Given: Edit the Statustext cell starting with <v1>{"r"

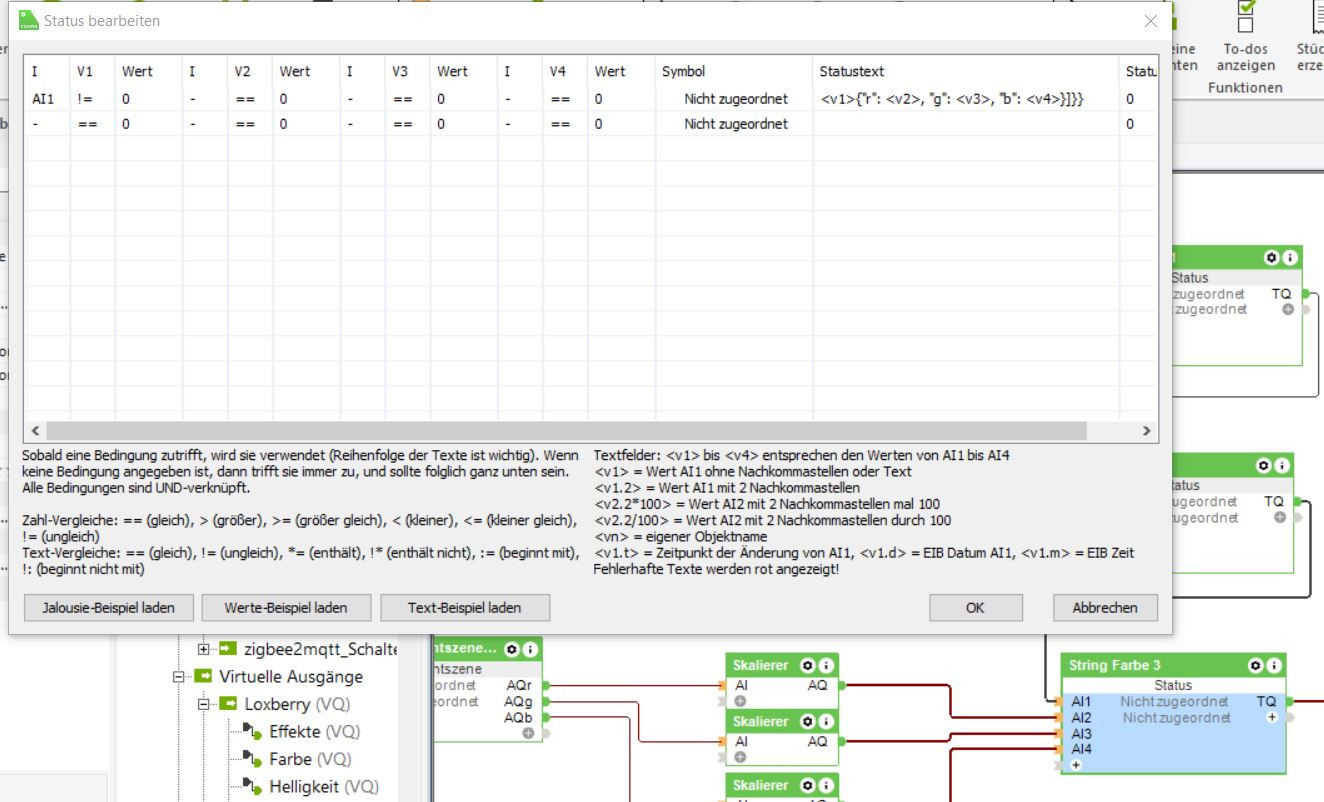Looking at the screenshot, I should click(965, 99).
